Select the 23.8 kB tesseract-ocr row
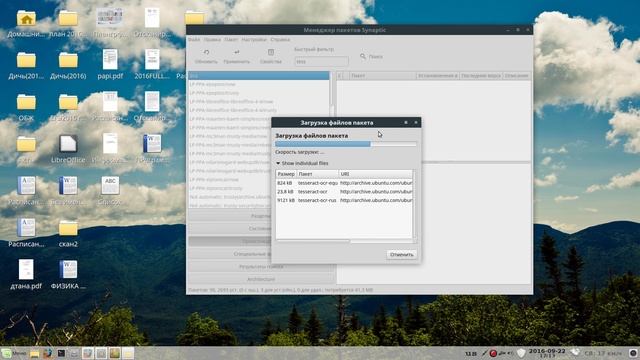Image resolution: width=640 pixels, height=360 pixels. click(x=344, y=191)
